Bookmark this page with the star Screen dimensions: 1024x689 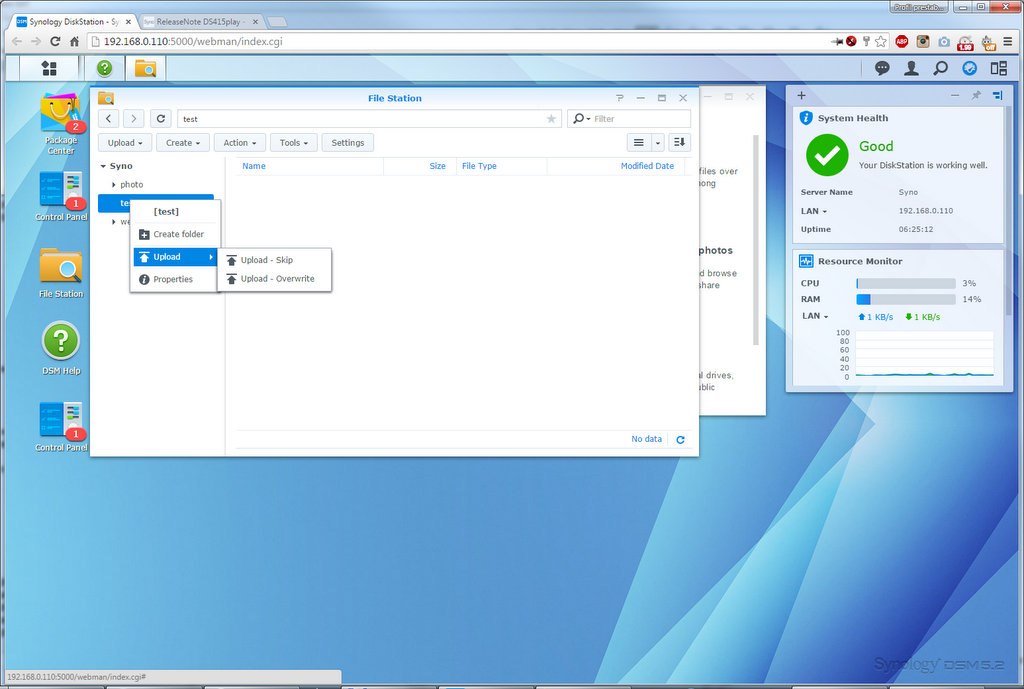click(881, 41)
